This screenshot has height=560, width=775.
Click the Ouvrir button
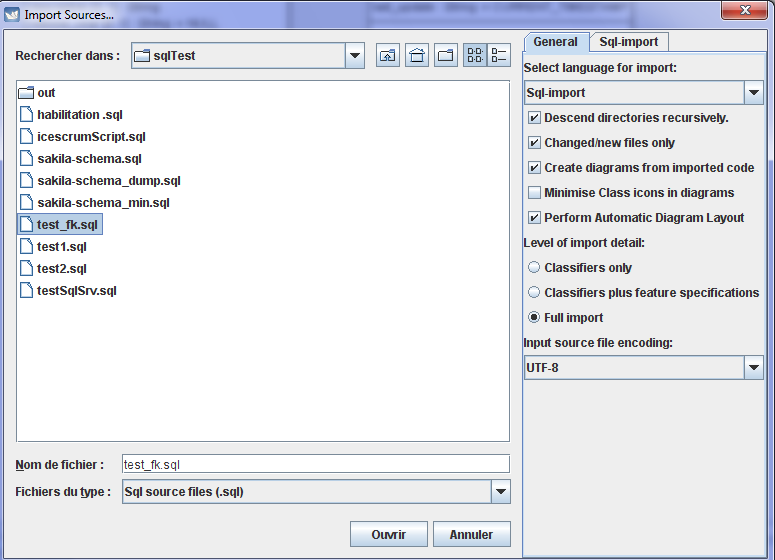[388, 534]
